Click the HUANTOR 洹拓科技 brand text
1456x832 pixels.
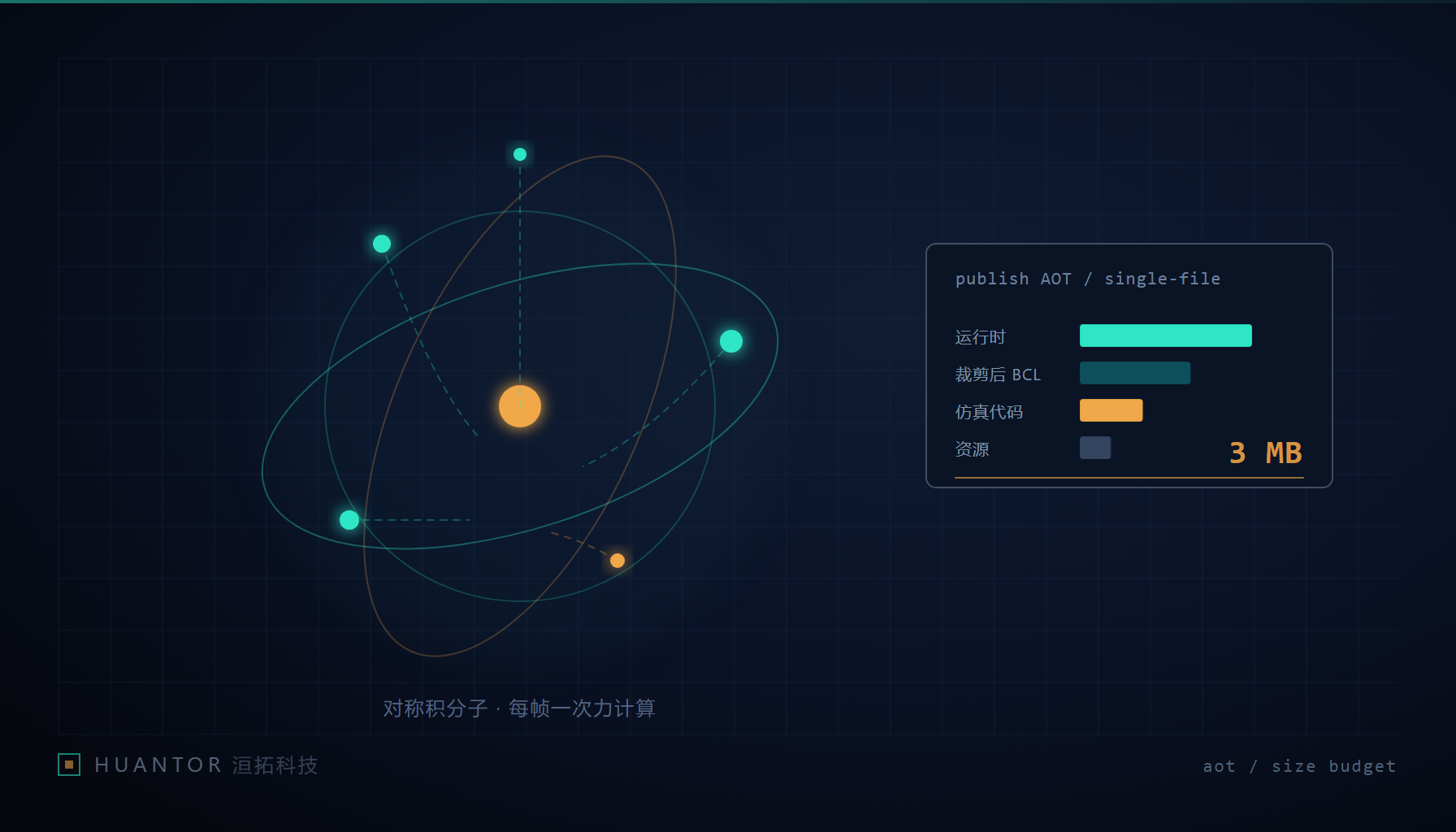tap(206, 765)
